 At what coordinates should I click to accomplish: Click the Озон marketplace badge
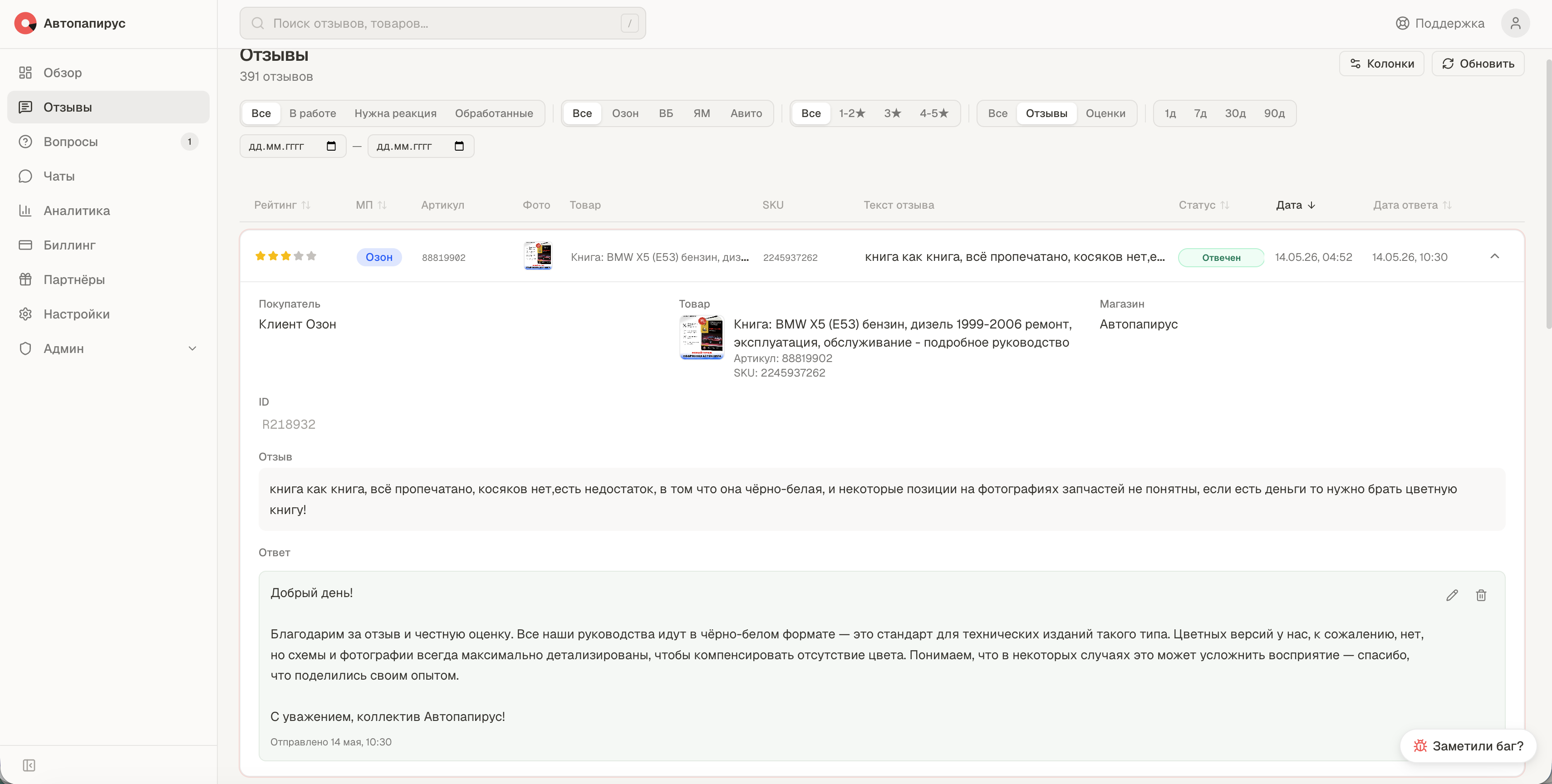coord(379,257)
